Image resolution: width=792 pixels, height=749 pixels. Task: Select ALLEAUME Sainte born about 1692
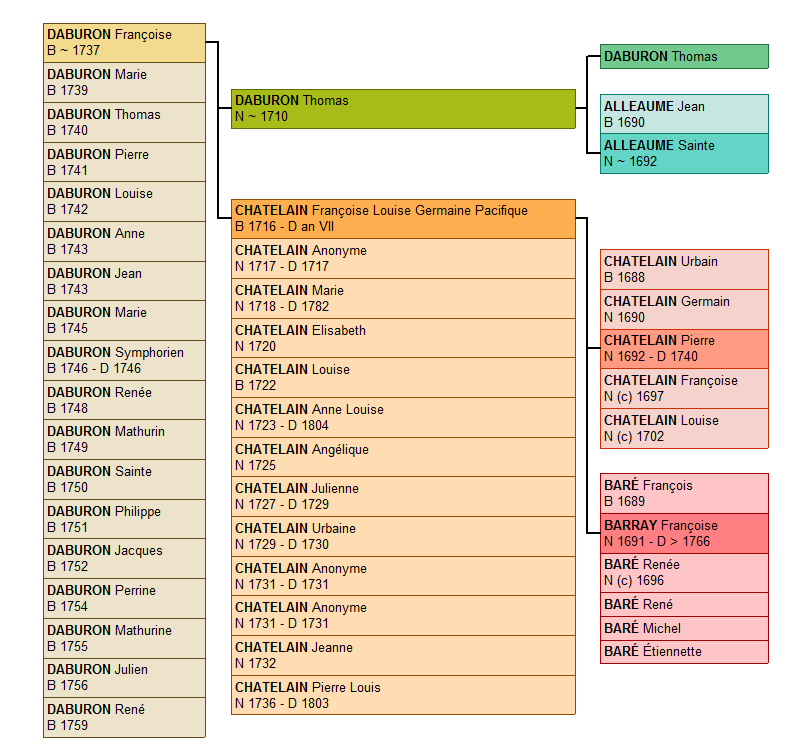click(x=684, y=154)
